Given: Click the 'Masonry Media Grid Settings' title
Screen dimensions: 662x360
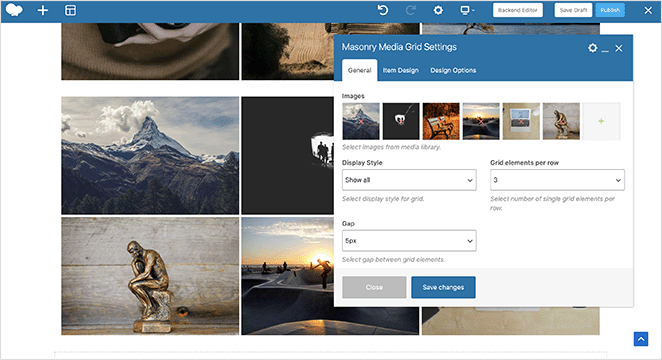Looking at the screenshot, I should pyautogui.click(x=399, y=47).
